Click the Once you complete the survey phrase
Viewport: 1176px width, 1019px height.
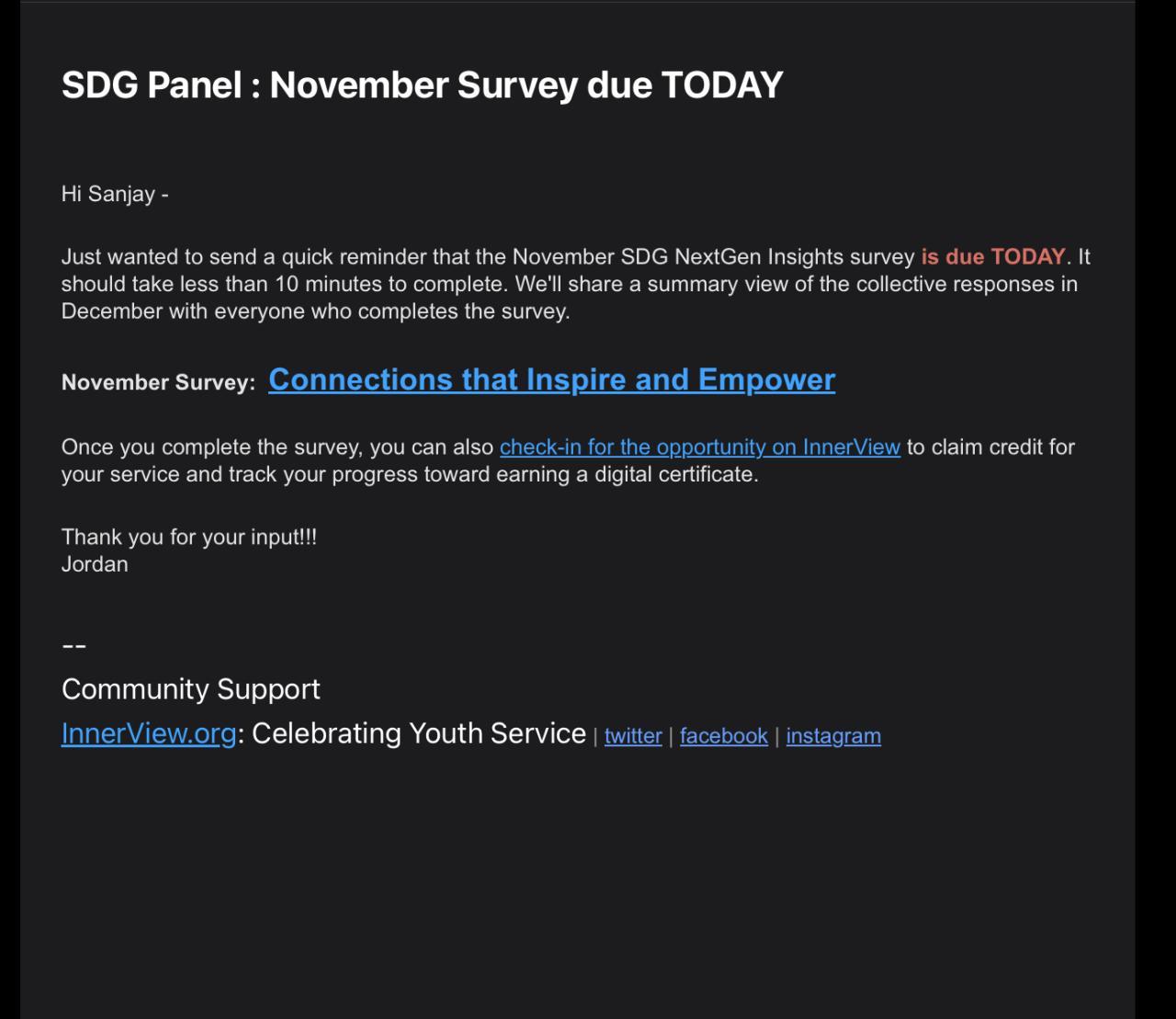click(211, 447)
